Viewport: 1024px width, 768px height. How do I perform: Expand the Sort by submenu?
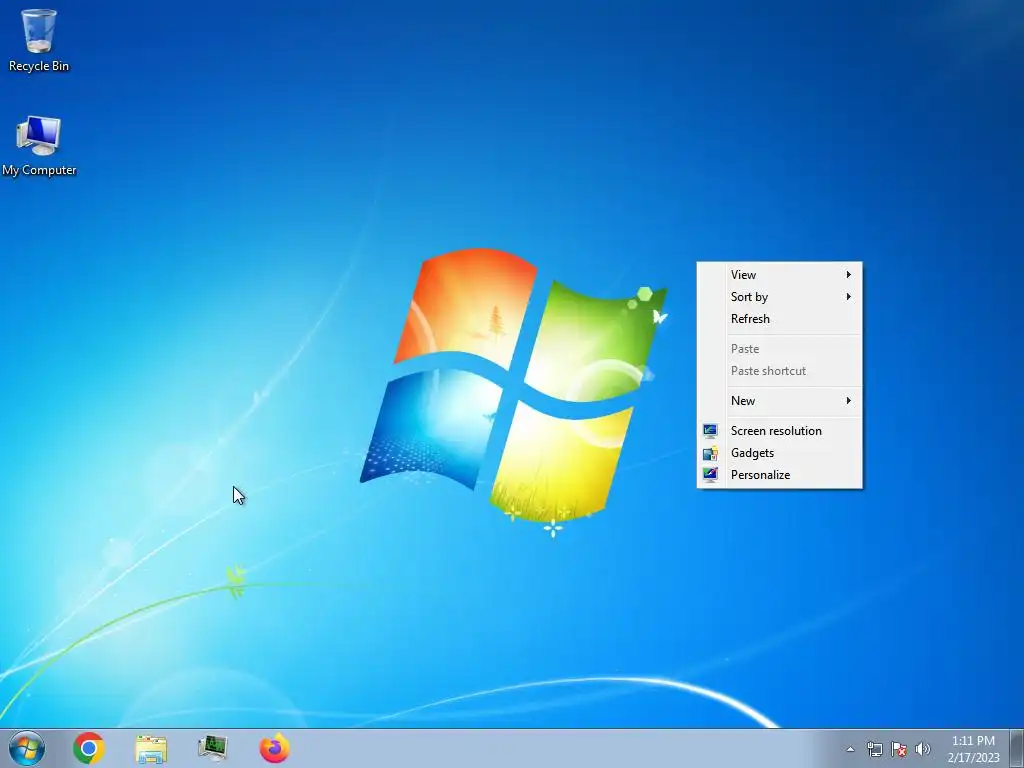point(780,297)
